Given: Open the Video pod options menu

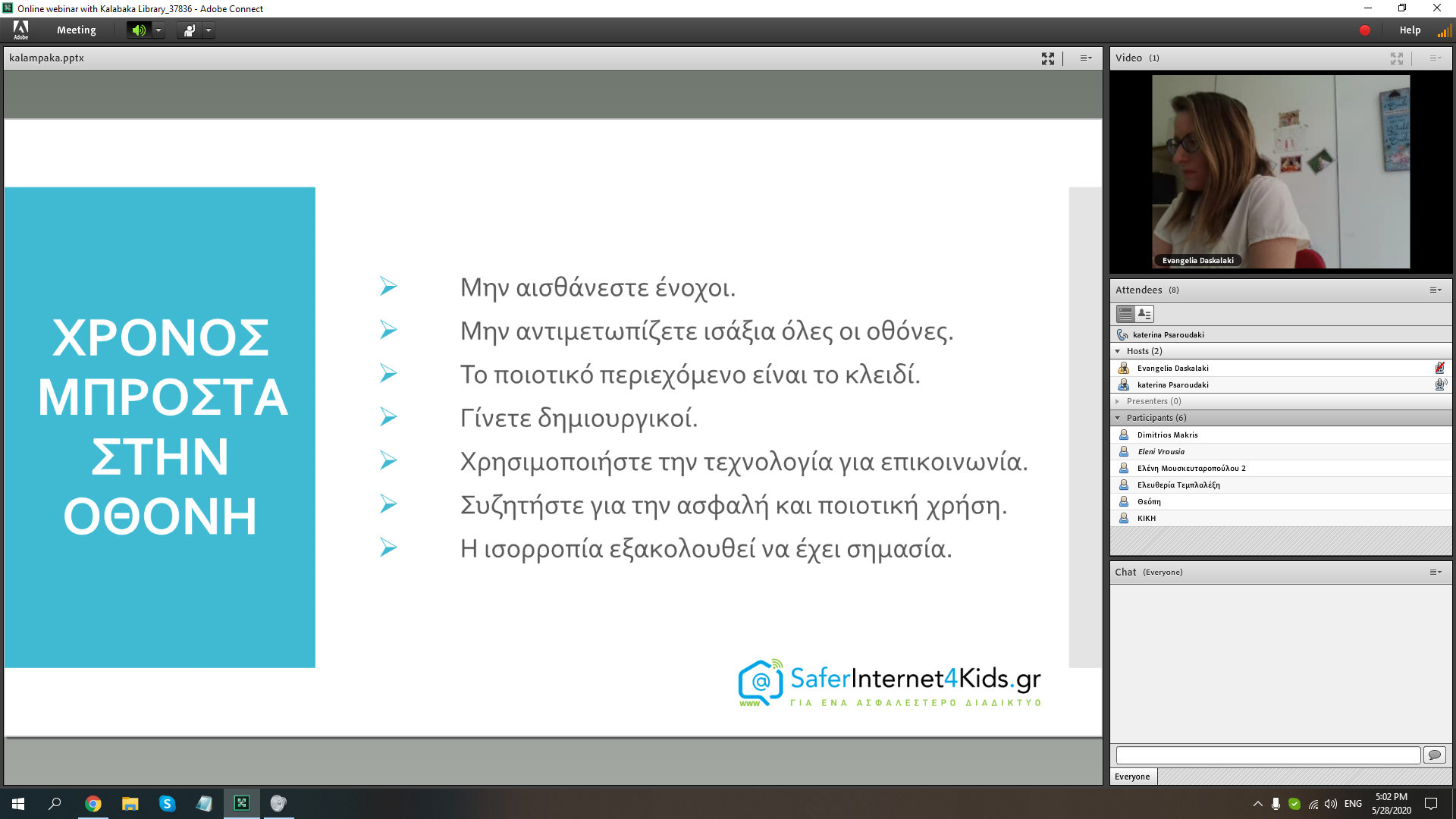Looking at the screenshot, I should [1436, 58].
